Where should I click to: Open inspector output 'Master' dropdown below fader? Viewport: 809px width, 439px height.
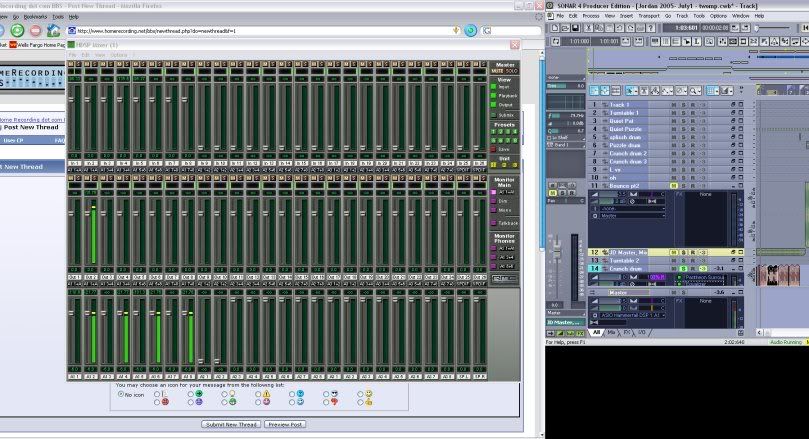click(566, 313)
